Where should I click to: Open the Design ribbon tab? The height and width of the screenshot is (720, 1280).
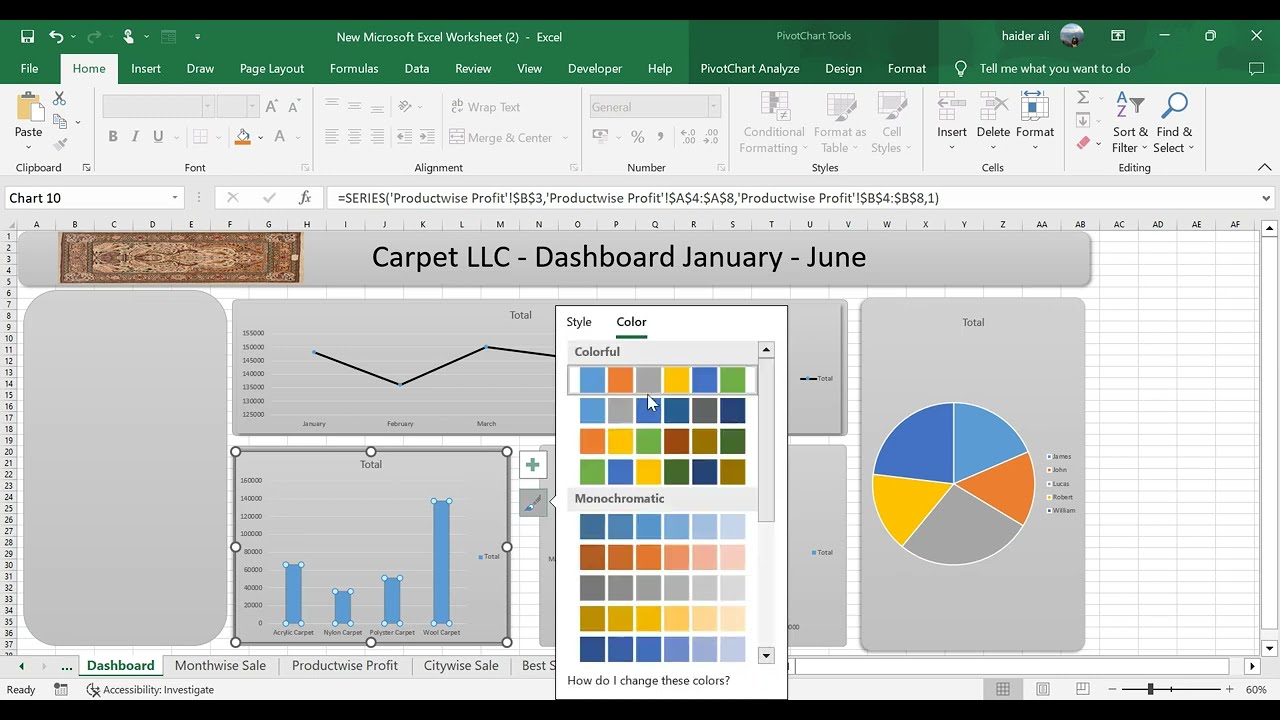[843, 69]
